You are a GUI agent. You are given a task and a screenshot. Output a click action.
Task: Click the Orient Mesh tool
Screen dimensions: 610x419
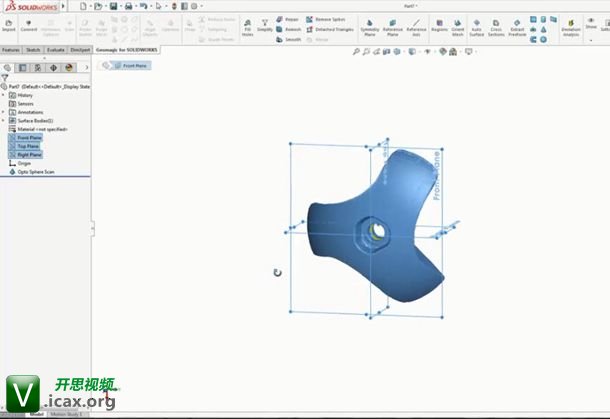pyautogui.click(x=458, y=28)
